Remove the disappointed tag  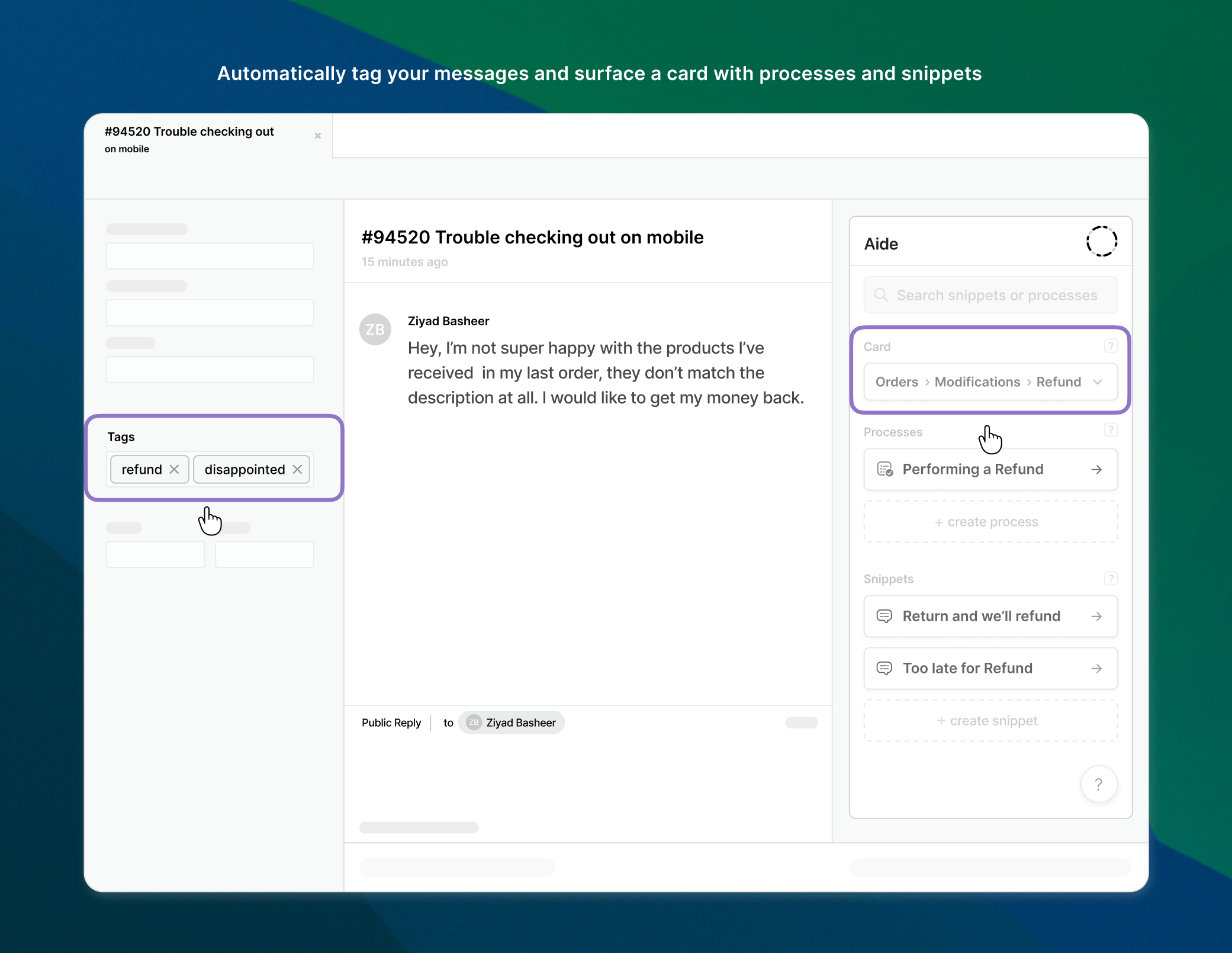pos(297,469)
